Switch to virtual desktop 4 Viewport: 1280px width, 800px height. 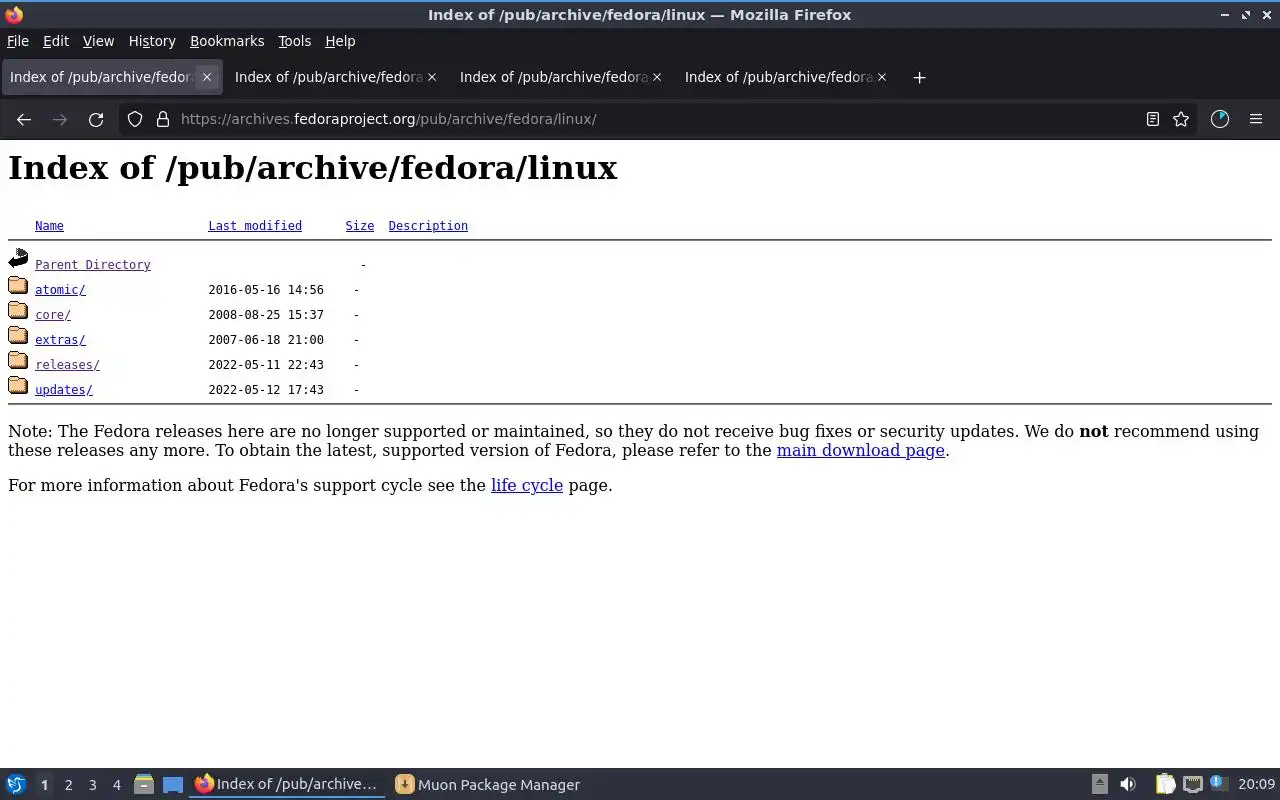pyautogui.click(x=116, y=785)
